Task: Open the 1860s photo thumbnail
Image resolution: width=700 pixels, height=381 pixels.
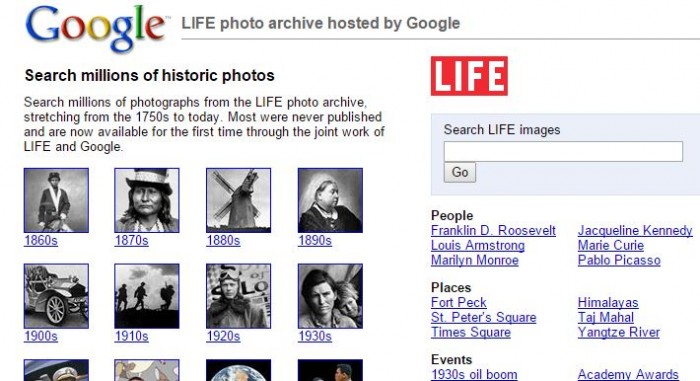Action: (56, 200)
